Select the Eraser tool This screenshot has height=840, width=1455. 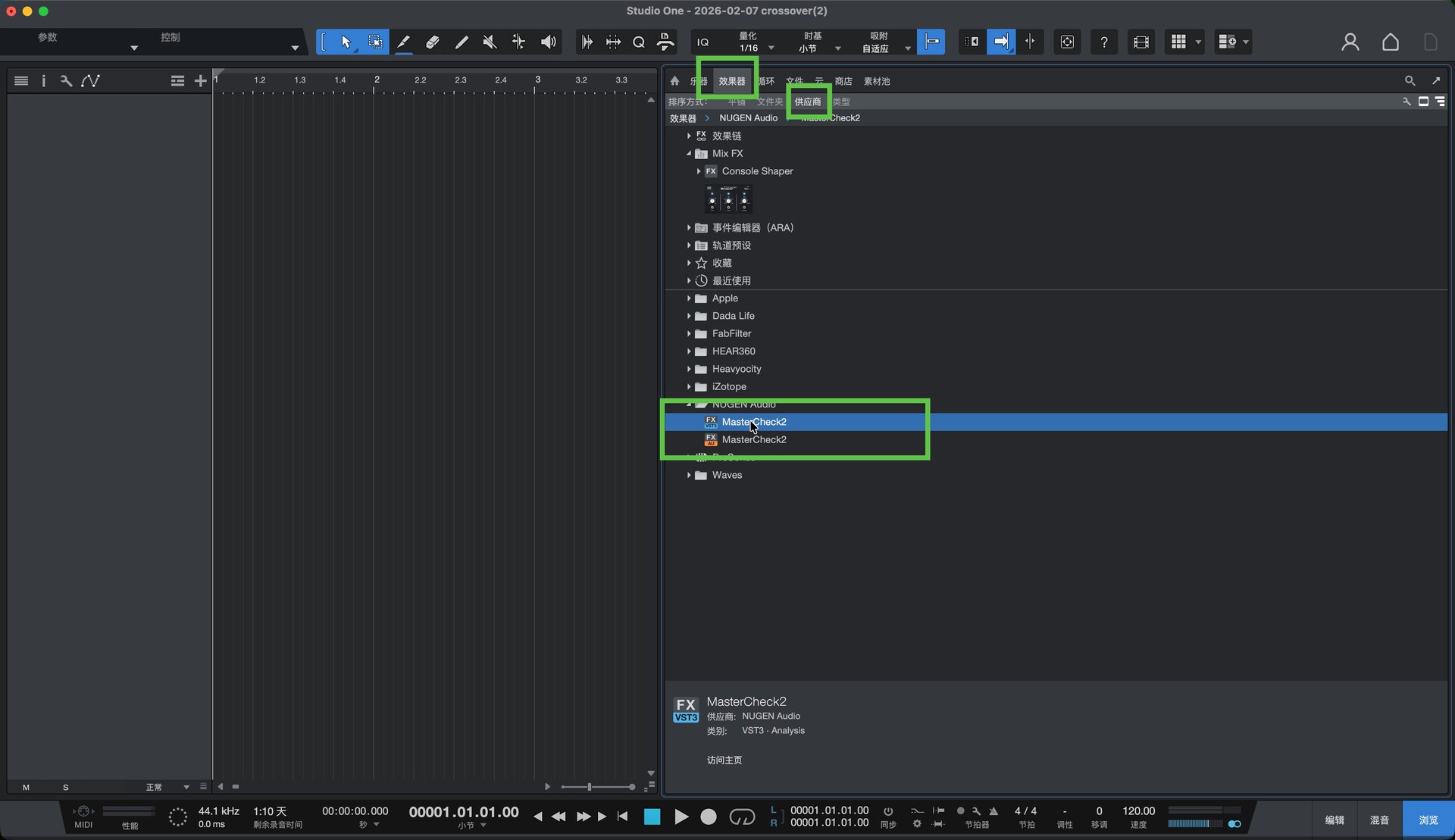tap(432, 42)
